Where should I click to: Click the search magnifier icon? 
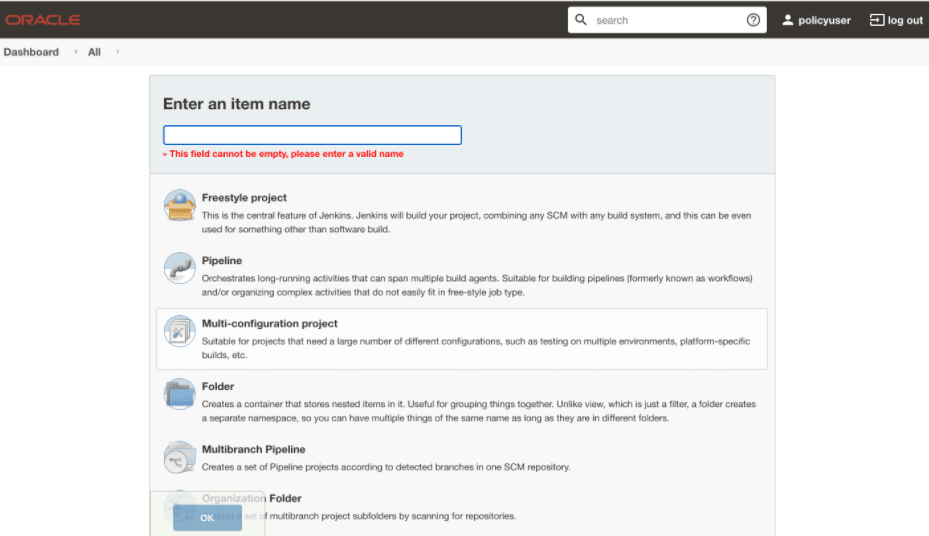coord(581,20)
